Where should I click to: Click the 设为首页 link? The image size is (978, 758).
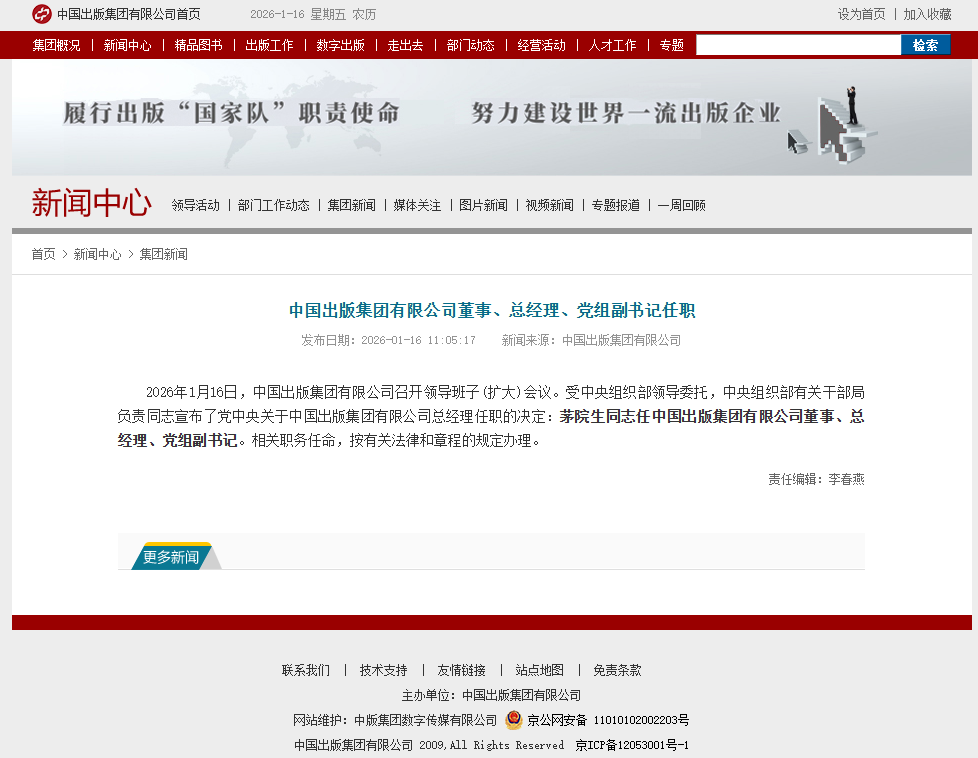point(861,14)
